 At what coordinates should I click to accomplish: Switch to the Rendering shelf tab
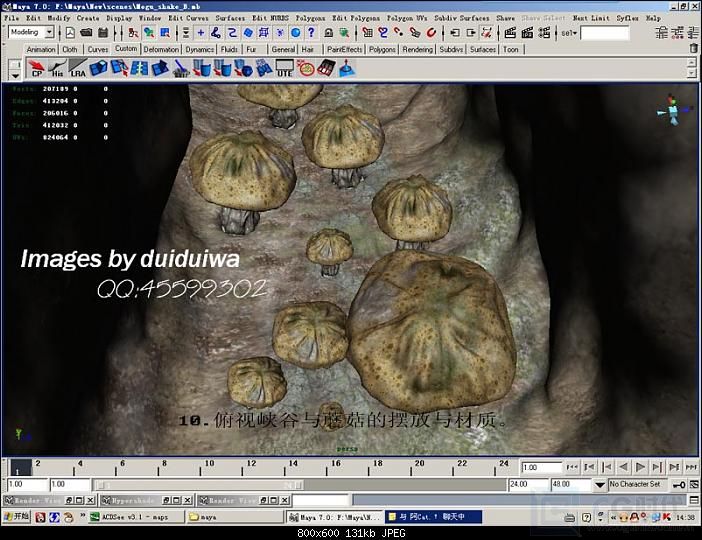(417, 49)
